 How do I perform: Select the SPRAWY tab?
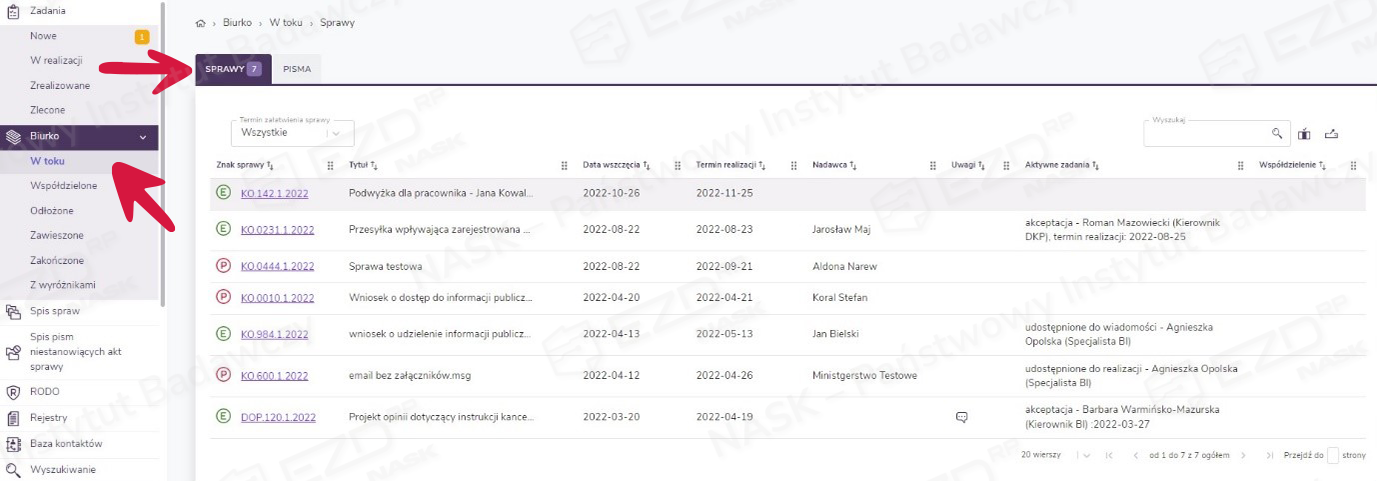coord(232,69)
